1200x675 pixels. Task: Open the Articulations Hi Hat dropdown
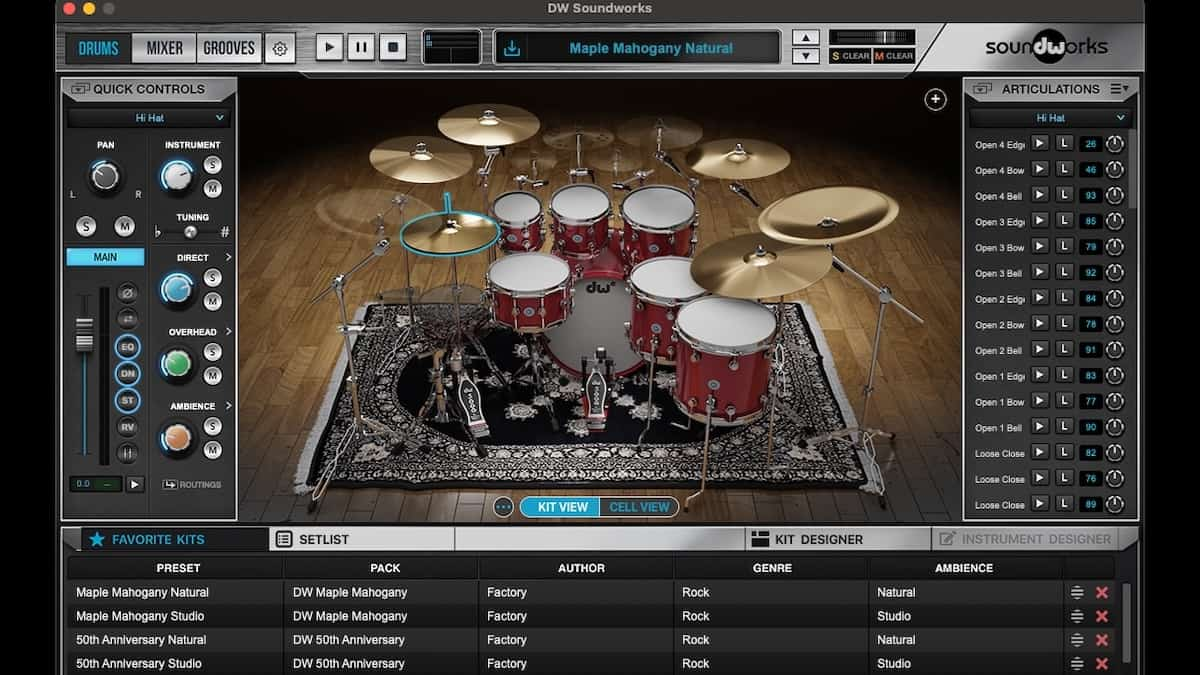click(x=1051, y=118)
